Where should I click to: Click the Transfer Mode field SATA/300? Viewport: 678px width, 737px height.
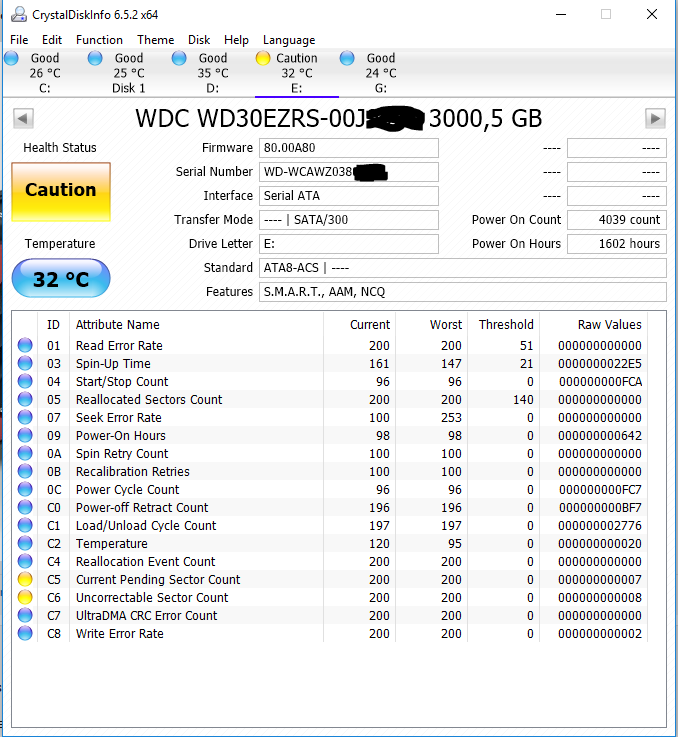[x=348, y=220]
